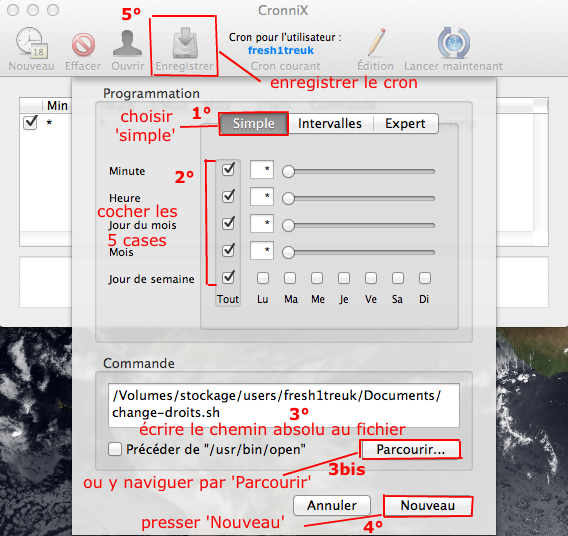Click the Parcourir... button
Image resolution: width=568 pixels, height=536 pixels.
(410, 449)
